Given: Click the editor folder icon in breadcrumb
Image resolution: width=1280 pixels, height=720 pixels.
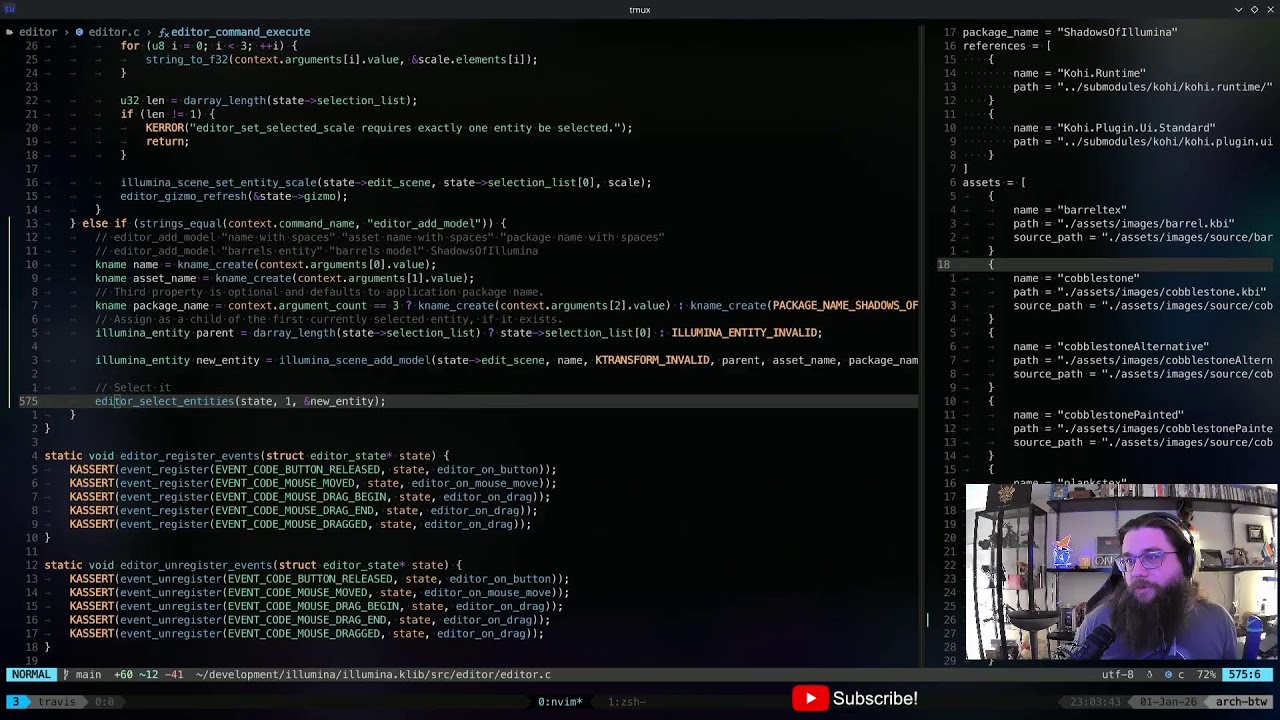Looking at the screenshot, I should coord(10,32).
